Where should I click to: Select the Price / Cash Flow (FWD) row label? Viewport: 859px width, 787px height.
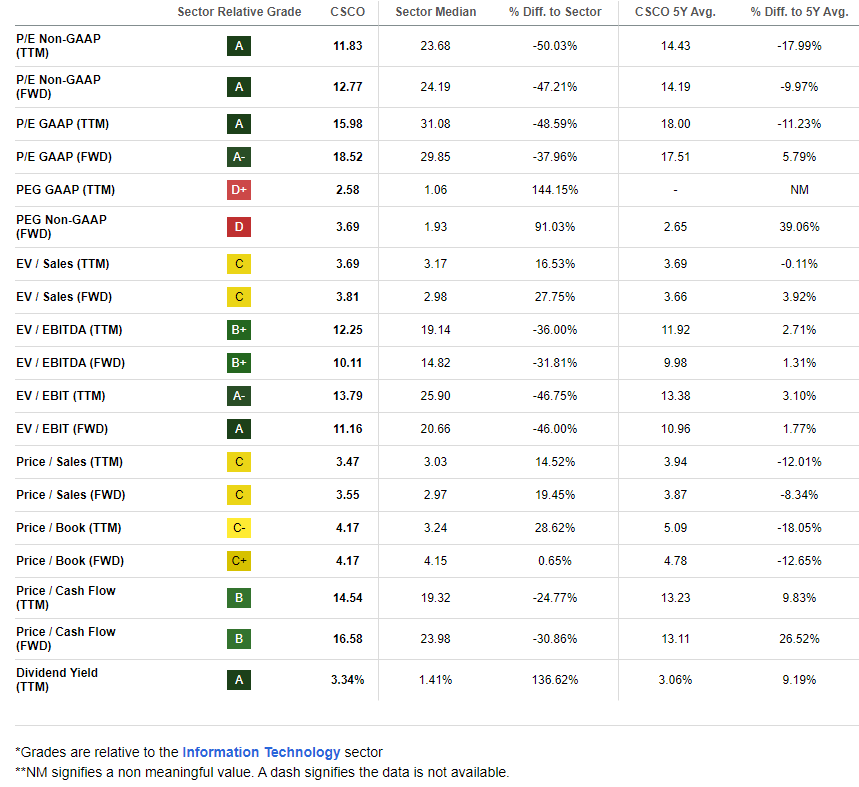pyautogui.click(x=66, y=639)
